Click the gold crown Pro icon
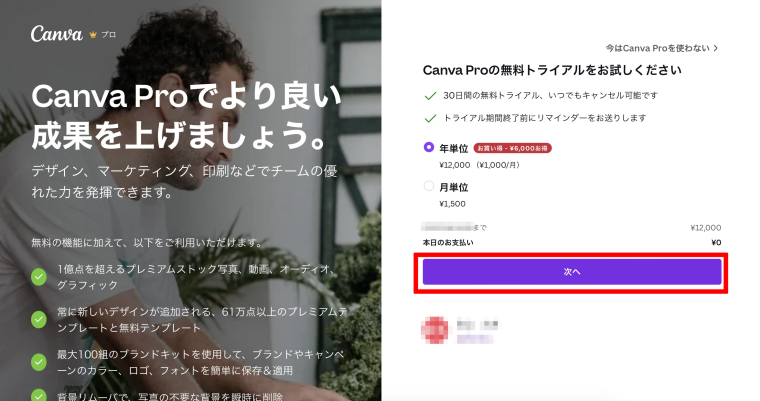This screenshot has width=760, height=401. [x=93, y=34]
